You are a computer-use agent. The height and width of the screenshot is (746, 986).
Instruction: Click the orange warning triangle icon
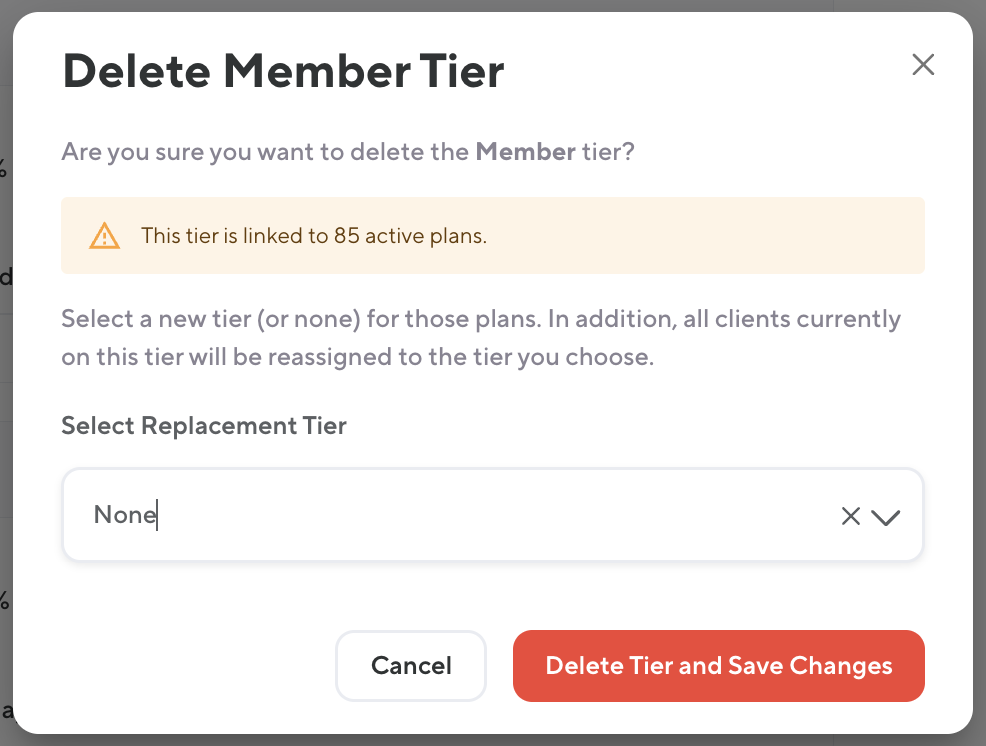pos(104,236)
